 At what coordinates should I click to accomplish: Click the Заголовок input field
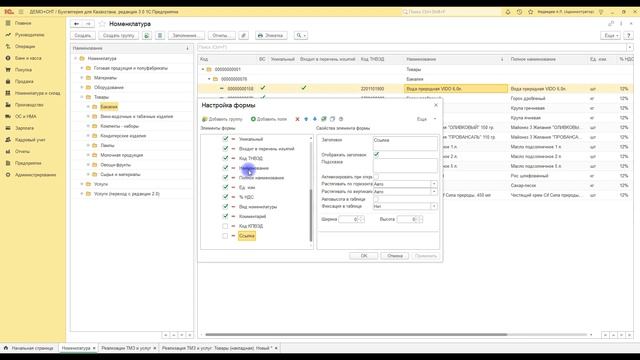click(405, 143)
